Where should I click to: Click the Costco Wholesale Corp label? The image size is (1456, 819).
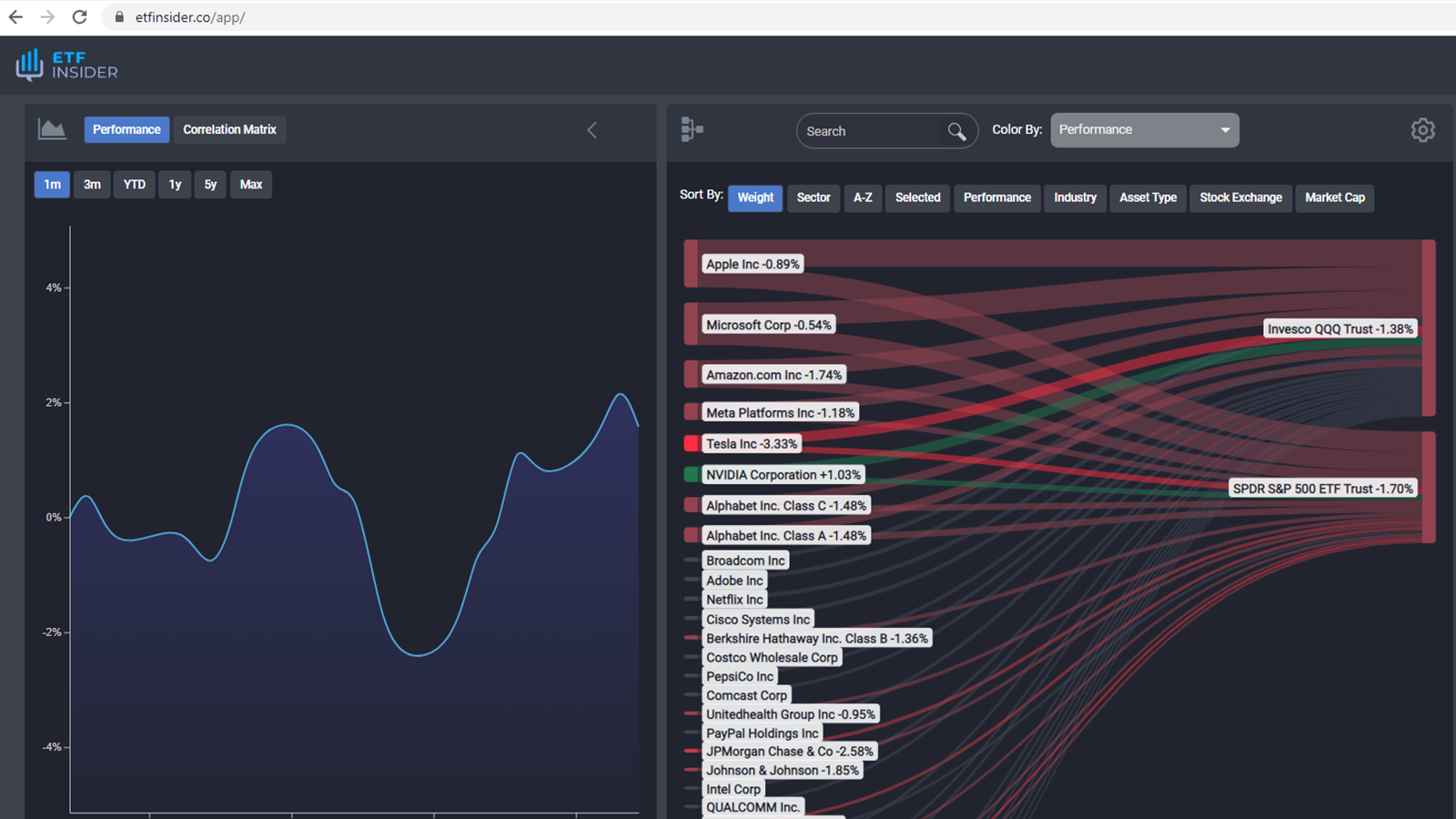[772, 658]
